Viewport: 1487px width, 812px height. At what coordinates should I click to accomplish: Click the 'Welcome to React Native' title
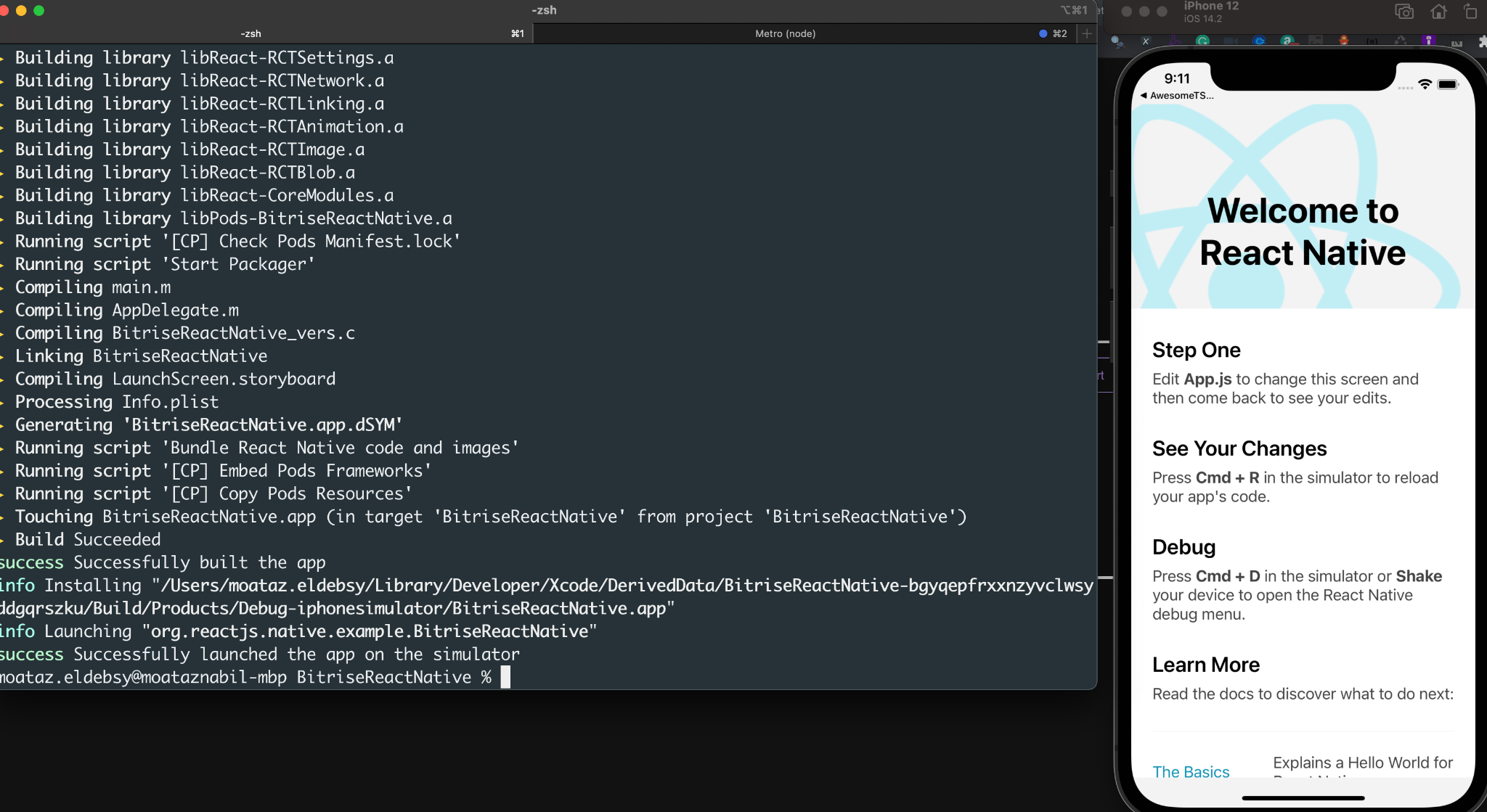[1303, 231]
